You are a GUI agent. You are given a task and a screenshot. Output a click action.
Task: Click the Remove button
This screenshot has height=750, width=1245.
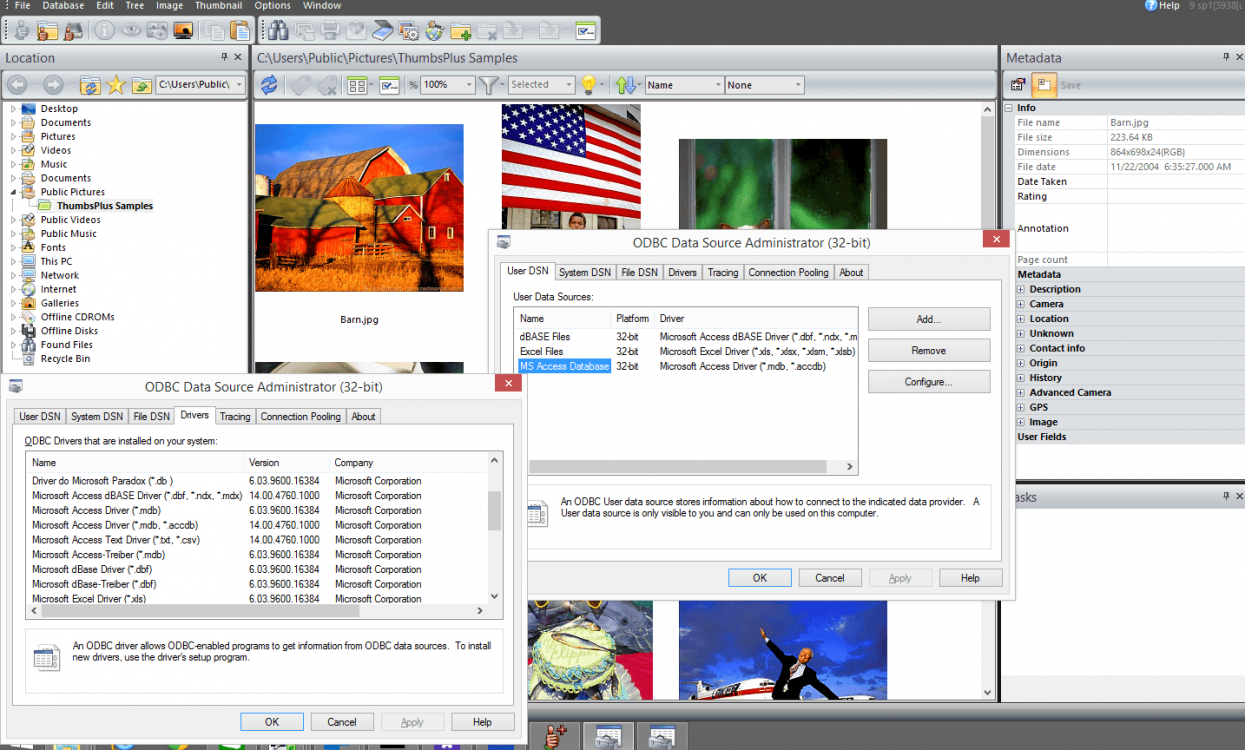pos(929,350)
